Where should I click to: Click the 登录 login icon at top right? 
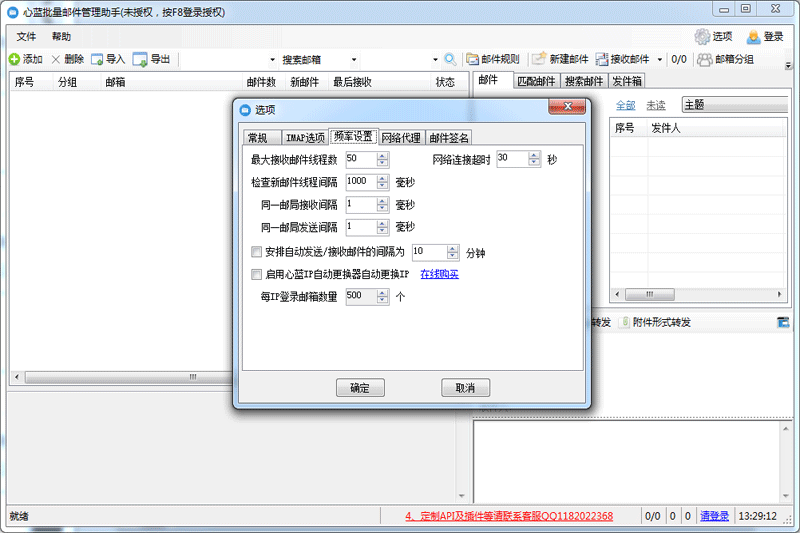tap(754, 36)
